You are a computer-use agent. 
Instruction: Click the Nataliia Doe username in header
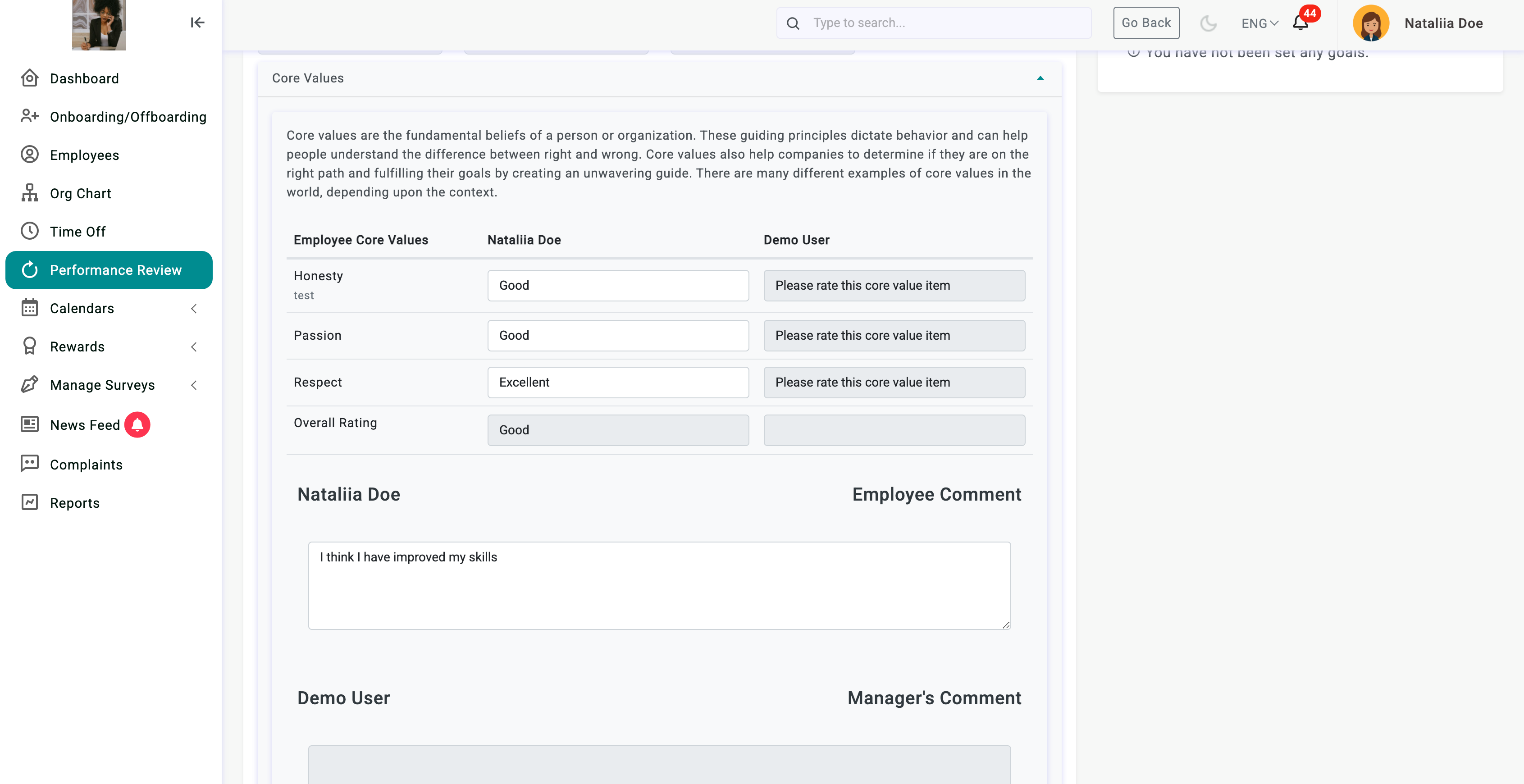click(x=1443, y=23)
